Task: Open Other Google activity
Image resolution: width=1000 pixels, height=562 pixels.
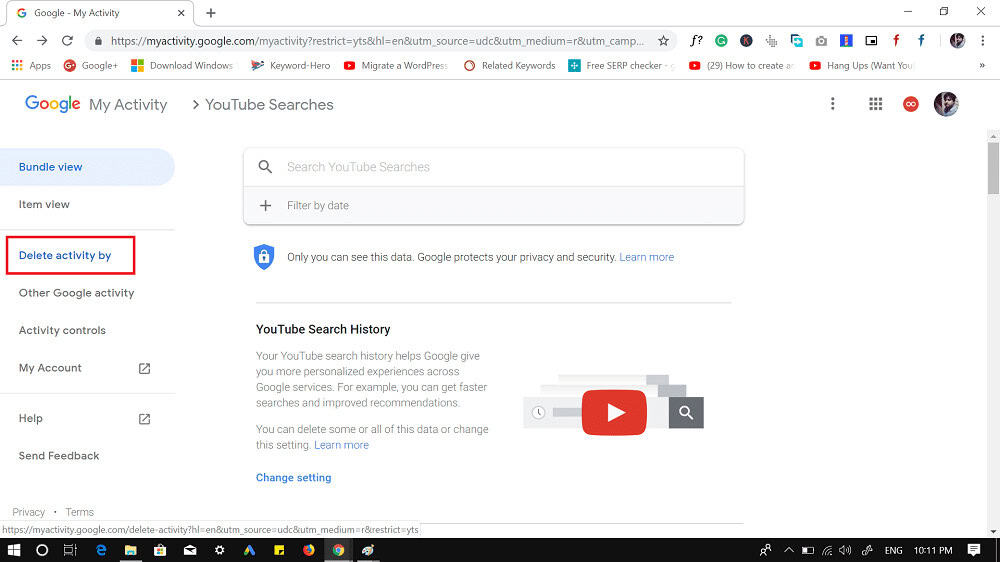Action: click(77, 293)
